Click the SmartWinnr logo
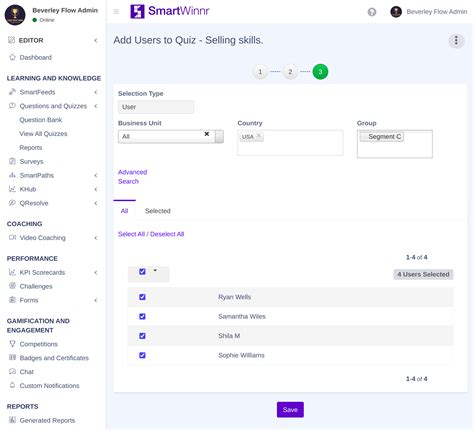474x430 pixels. pos(170,11)
